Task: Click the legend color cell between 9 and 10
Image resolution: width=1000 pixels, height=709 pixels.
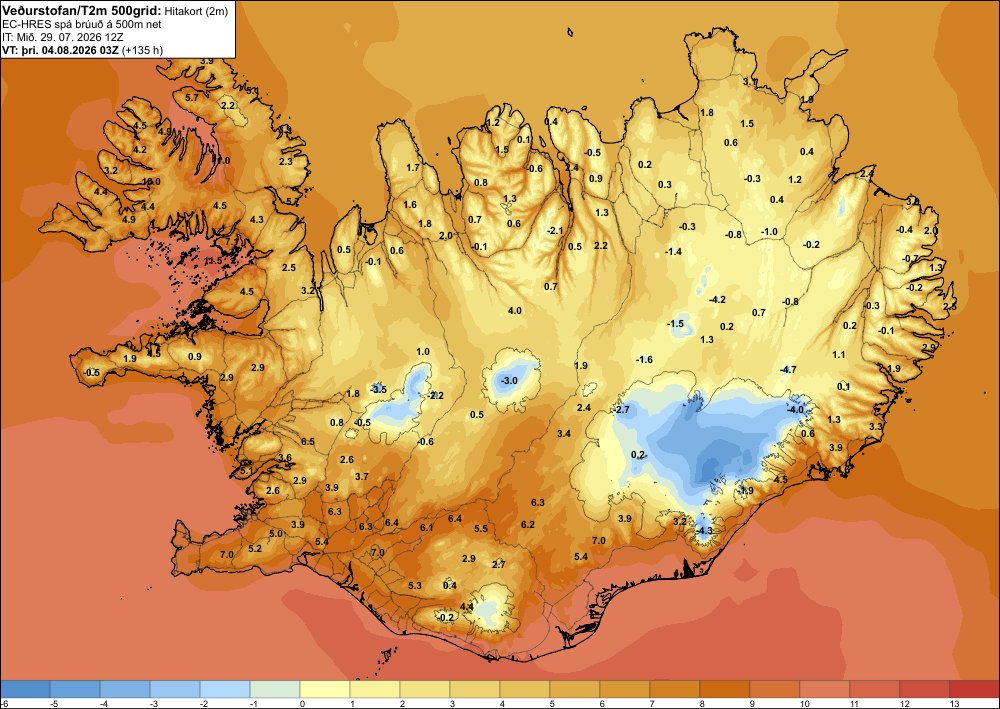Action: [x=774, y=689]
